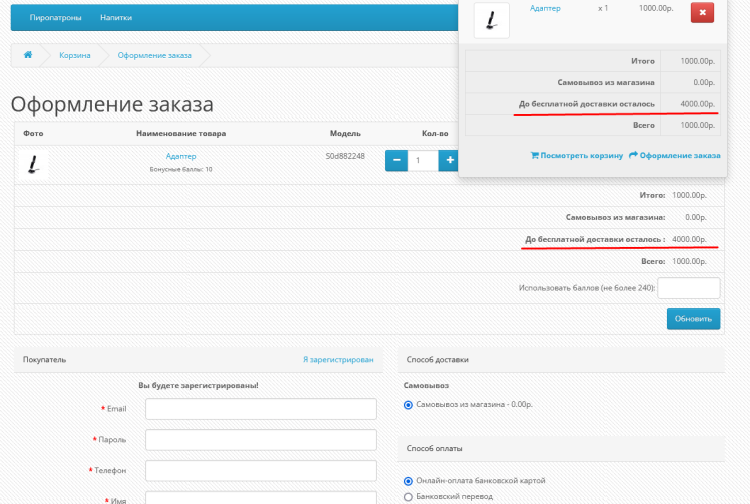Choose Банковский перевод payment method
The image size is (750, 504).
click(x=408, y=497)
